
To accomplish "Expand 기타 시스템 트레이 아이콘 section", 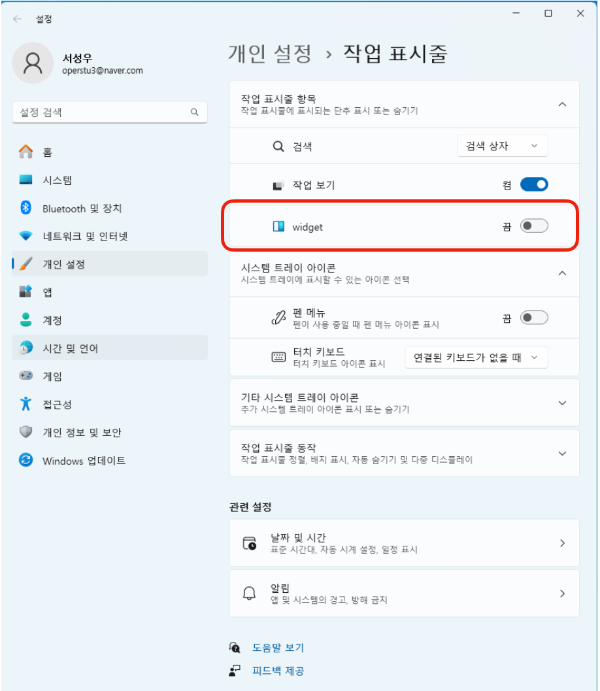I will click(x=562, y=403).
